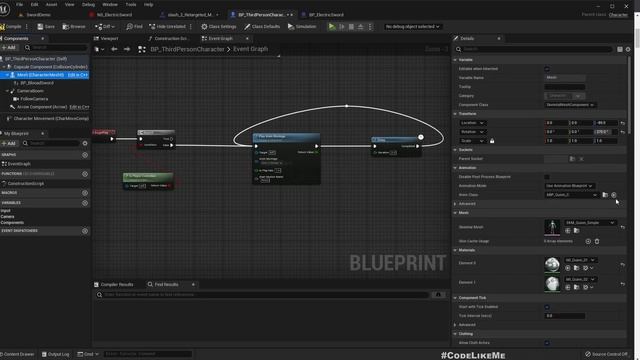
Task: Open Location type dropdown
Action: [x=472, y=123]
